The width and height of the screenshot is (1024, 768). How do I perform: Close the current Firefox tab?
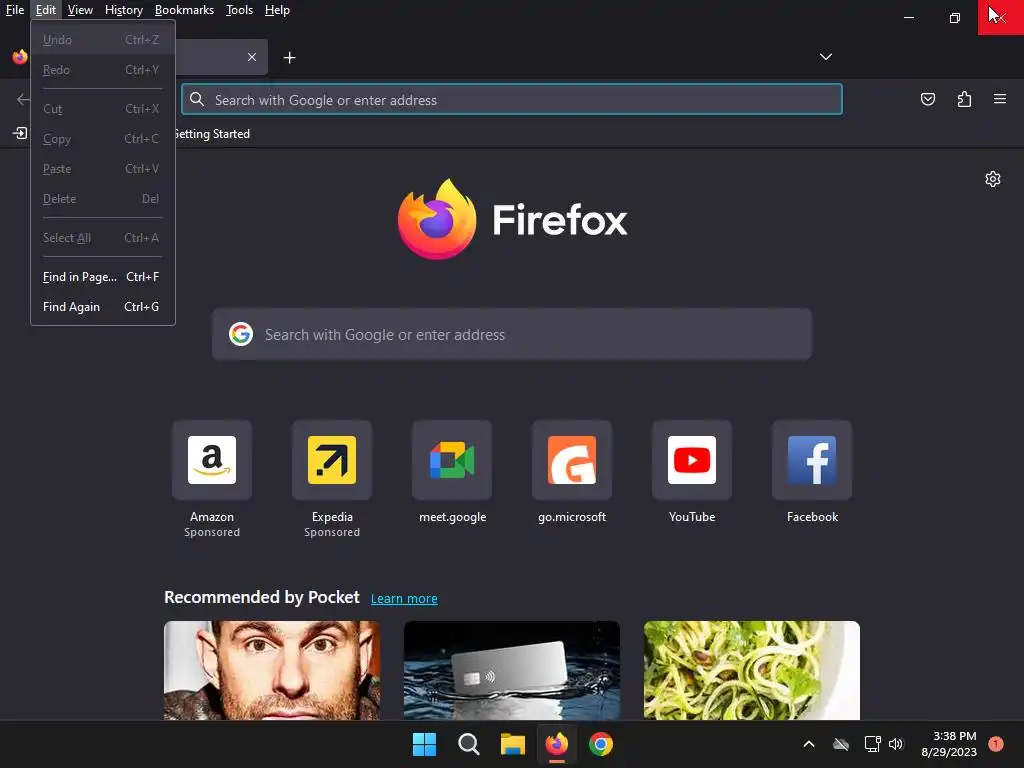pos(252,57)
